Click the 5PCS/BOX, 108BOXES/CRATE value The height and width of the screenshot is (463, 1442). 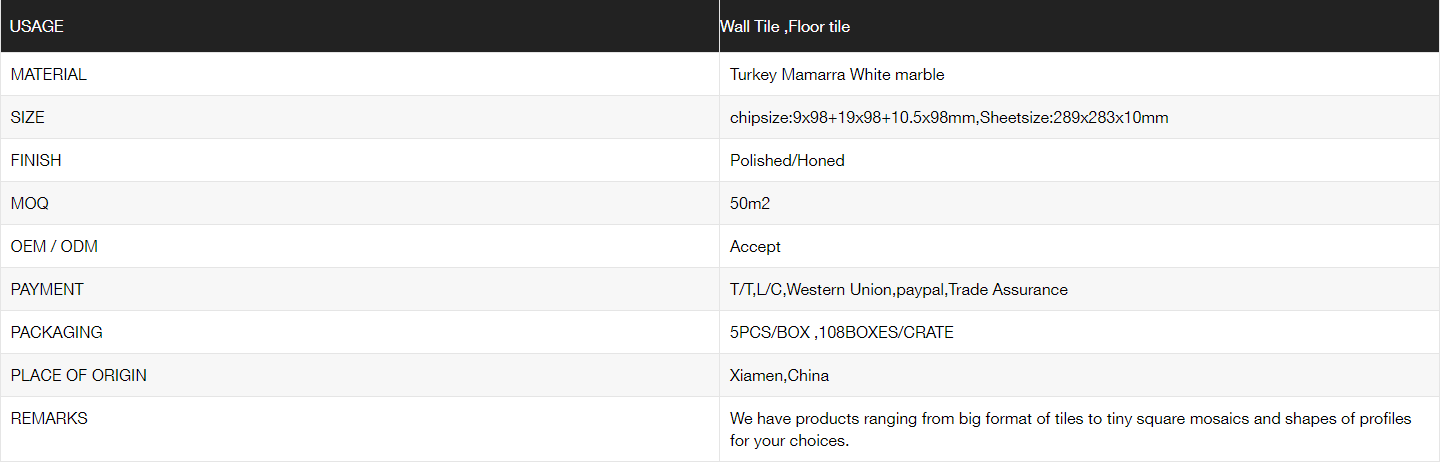[842, 332]
